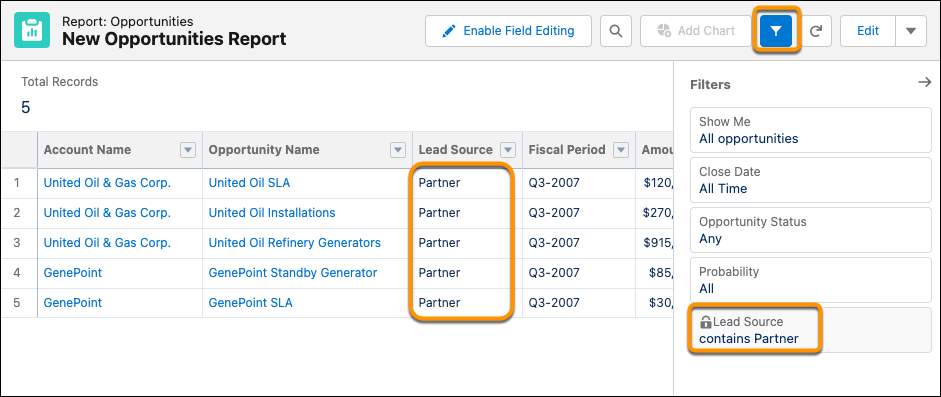Click Lead Source column header text

click(x=455, y=150)
